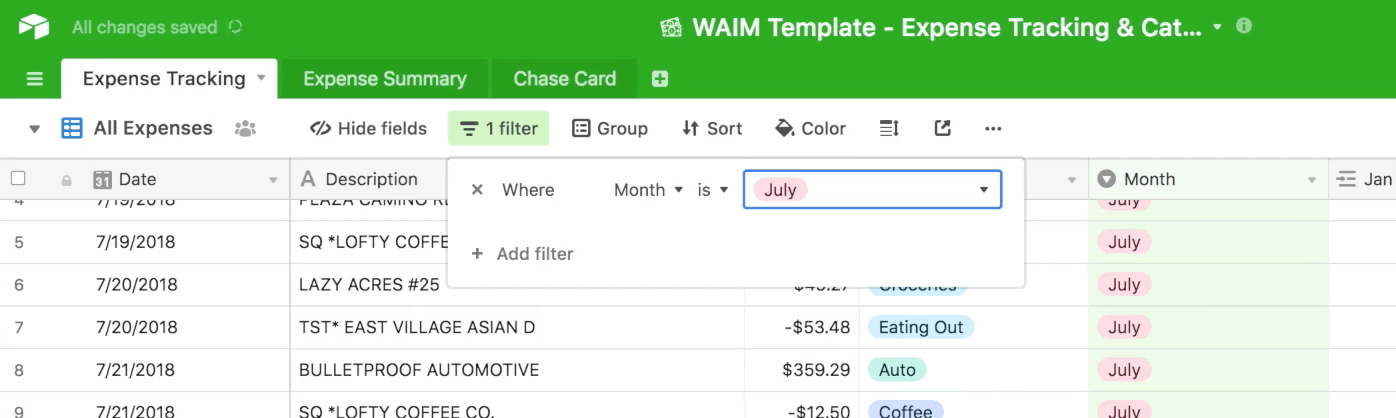Expand the views sidebar toggle arrow
Image resolution: width=1396 pixels, height=418 pixels.
(x=35, y=129)
